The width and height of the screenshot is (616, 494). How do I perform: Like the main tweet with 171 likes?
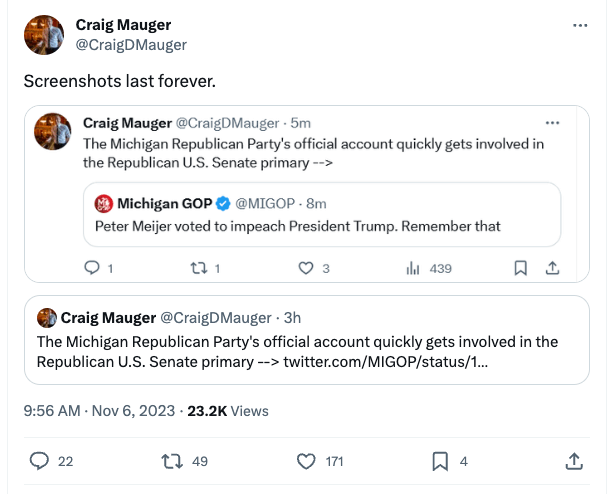pos(307,461)
